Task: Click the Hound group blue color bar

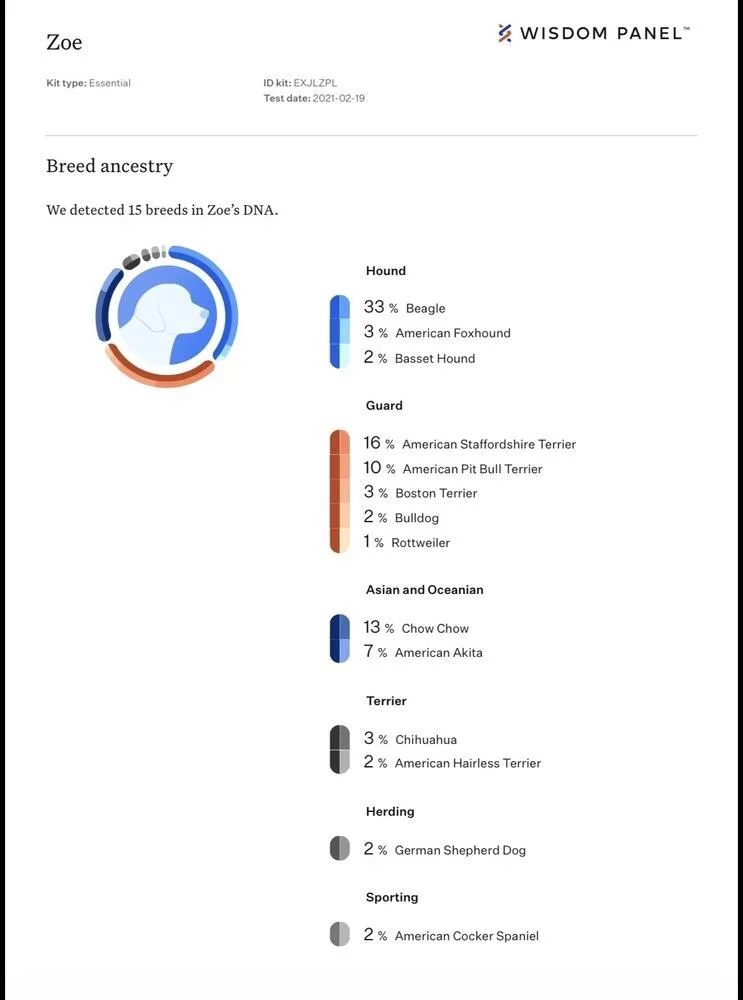Action: pos(340,332)
